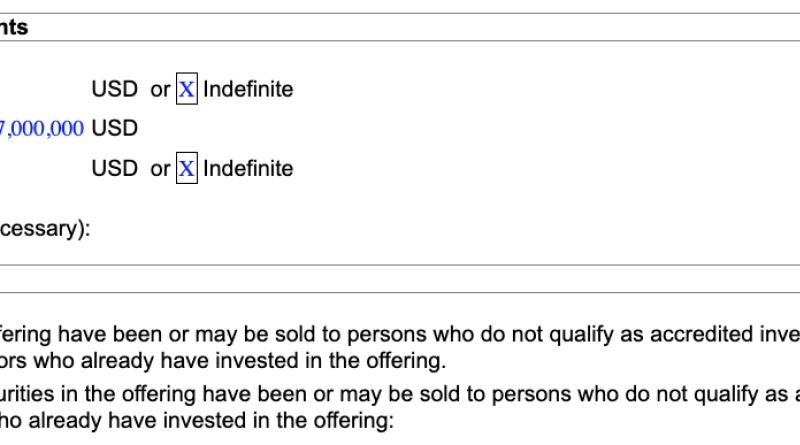Click the word 'or' in the third row

coord(160,169)
